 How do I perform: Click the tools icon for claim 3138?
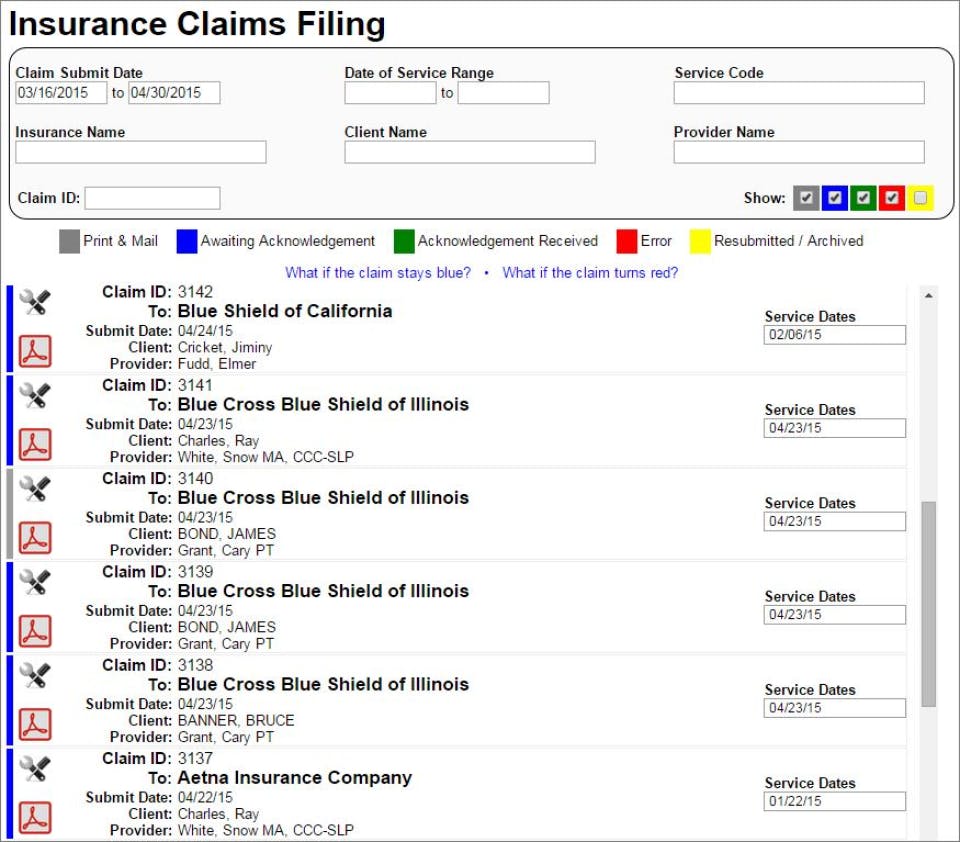(x=35, y=675)
